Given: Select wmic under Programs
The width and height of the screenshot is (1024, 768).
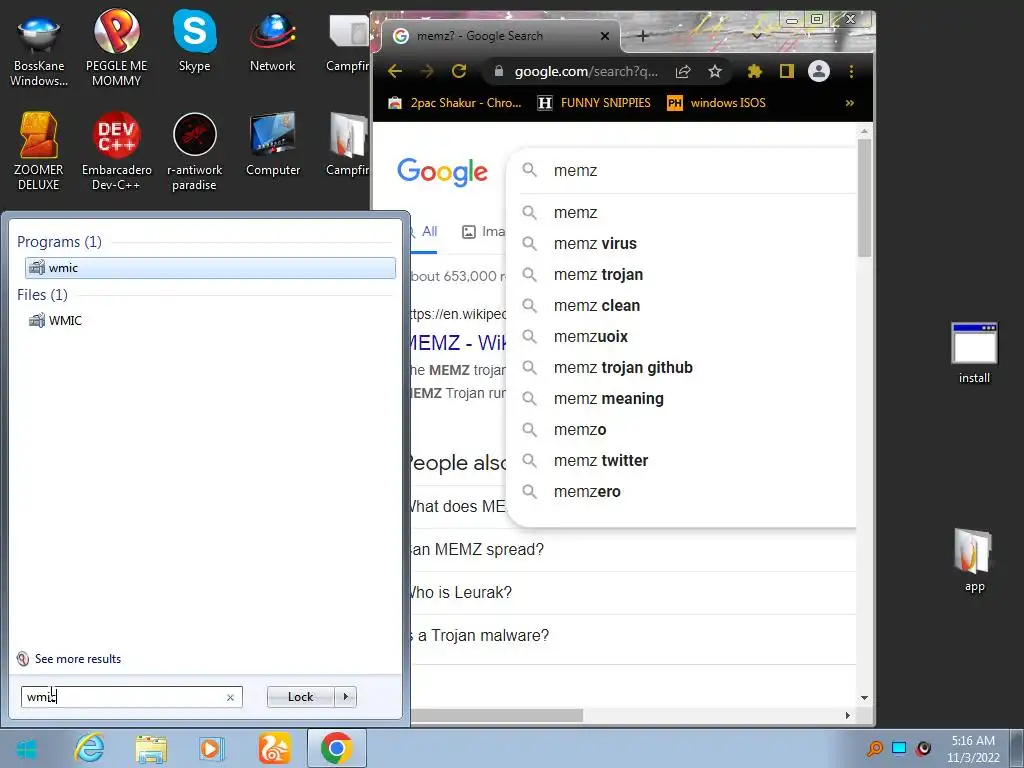Looking at the screenshot, I should click(210, 268).
